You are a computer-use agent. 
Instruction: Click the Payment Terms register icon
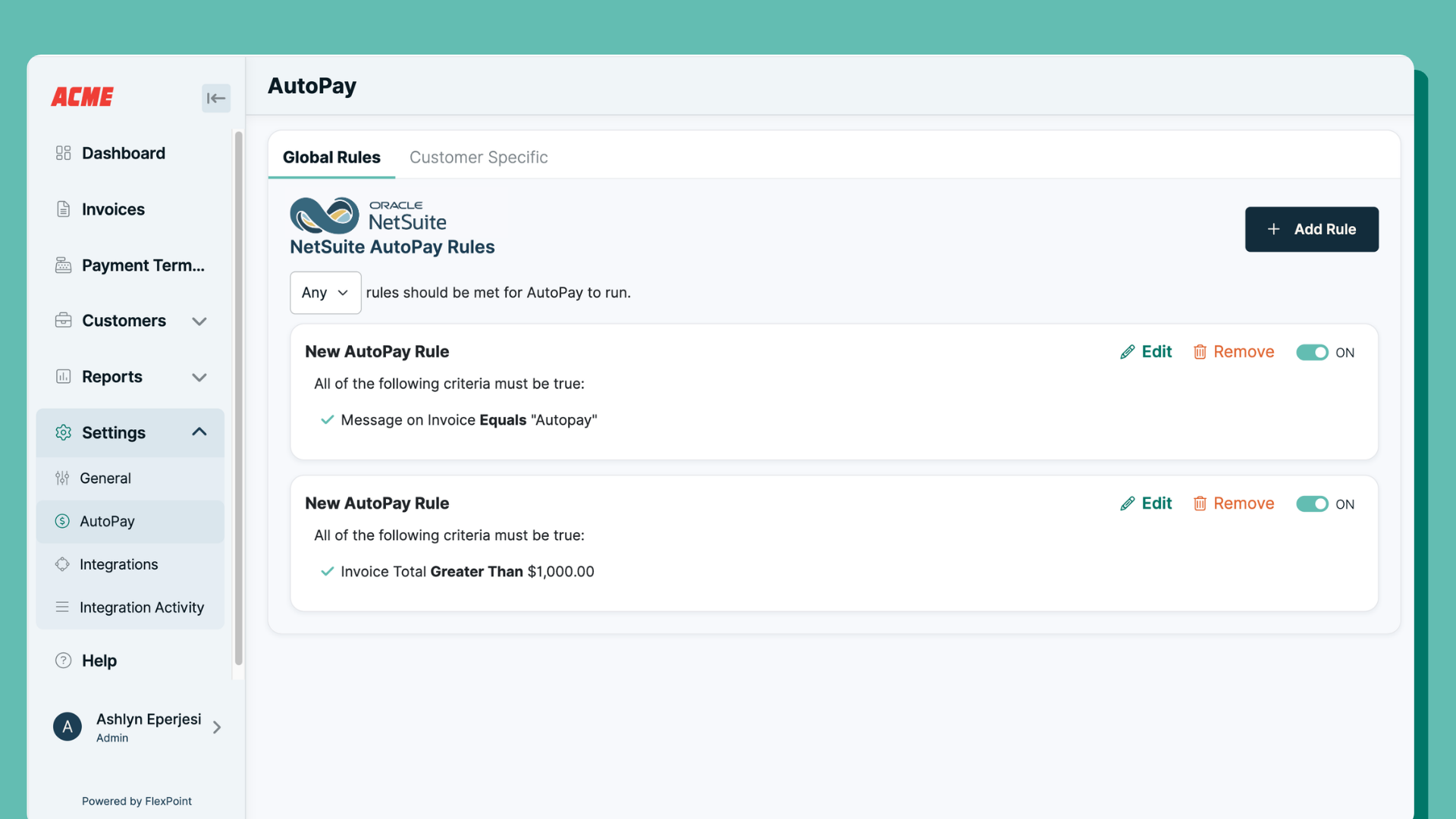pyautogui.click(x=63, y=265)
